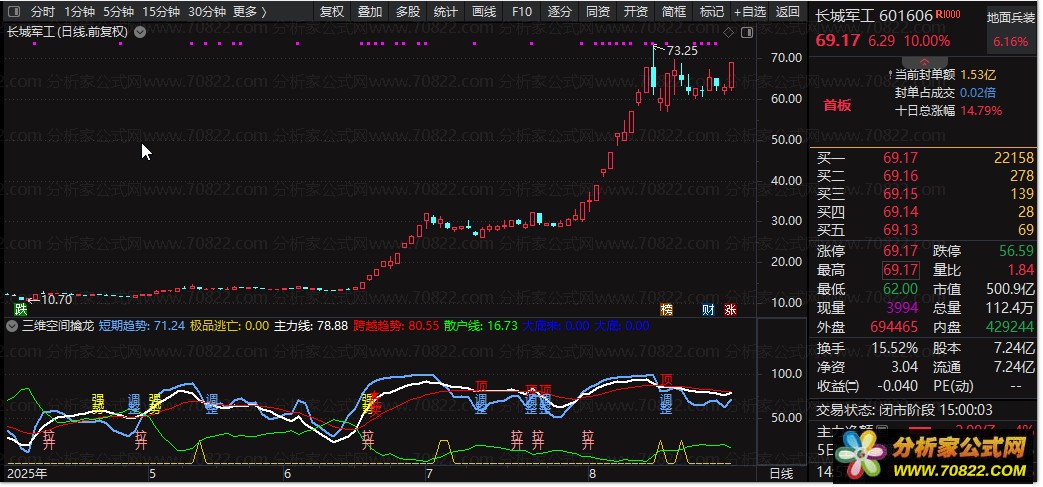Click the stock name 长城军工 601606
Screen dimensions: 1043x487
(874, 15)
